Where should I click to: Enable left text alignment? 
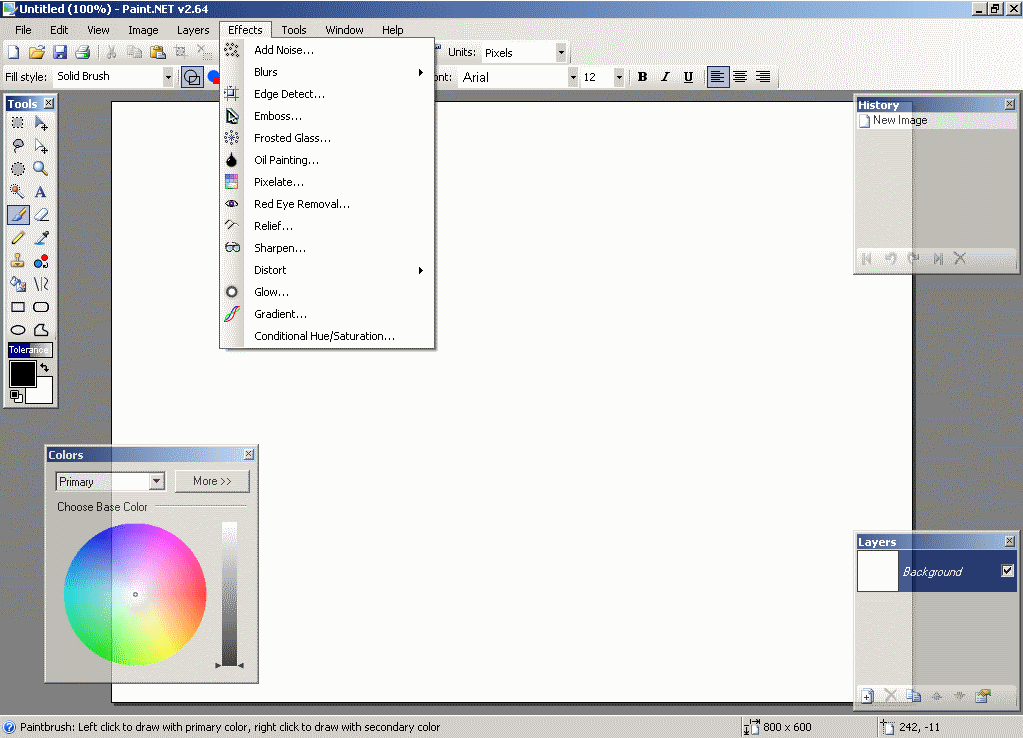[717, 77]
